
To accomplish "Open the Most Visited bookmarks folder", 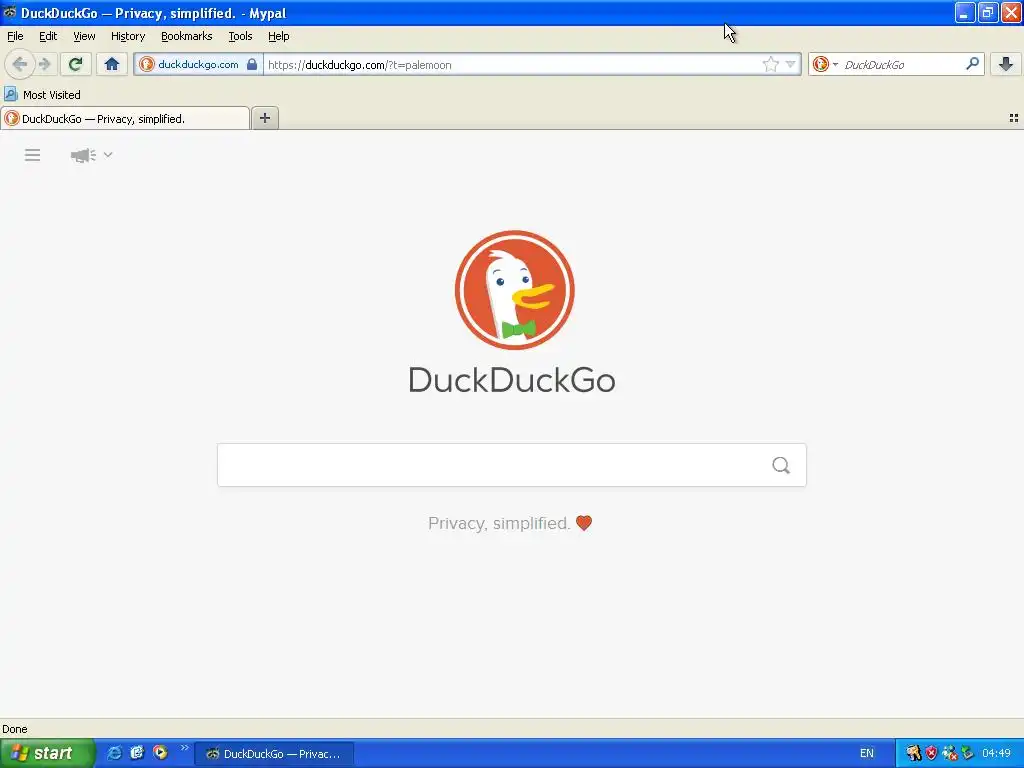I will [x=42, y=95].
